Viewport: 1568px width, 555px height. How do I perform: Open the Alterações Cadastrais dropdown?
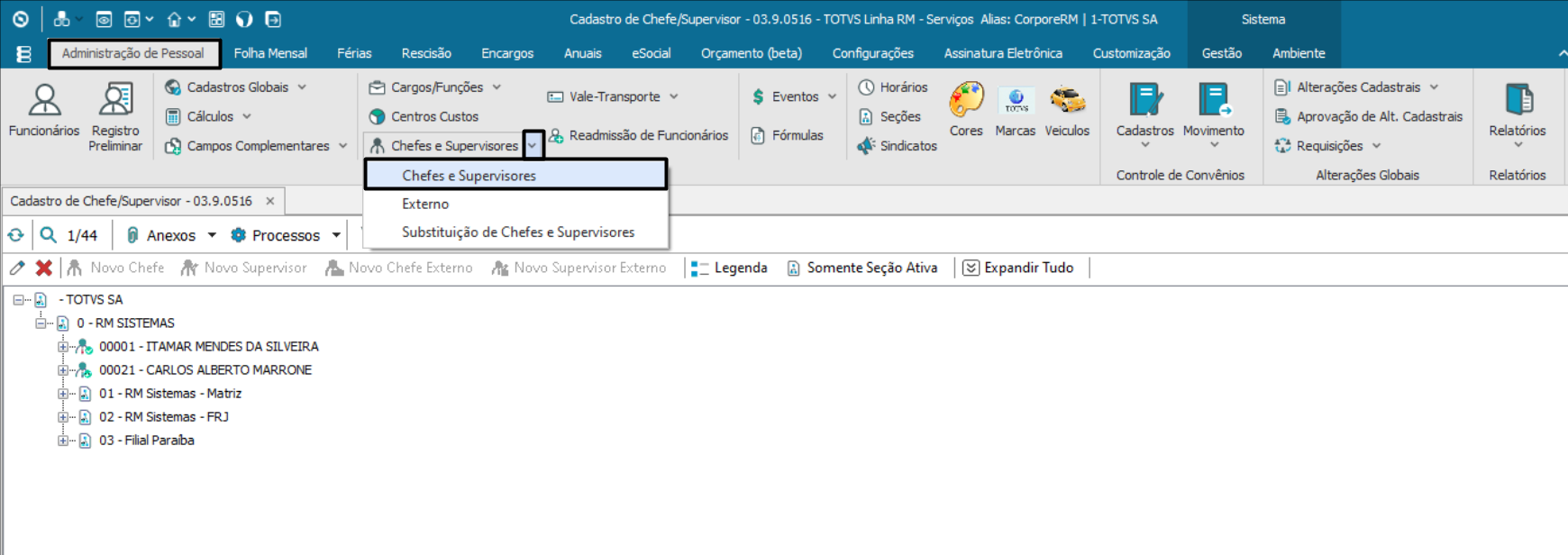pyautogui.click(x=1435, y=87)
